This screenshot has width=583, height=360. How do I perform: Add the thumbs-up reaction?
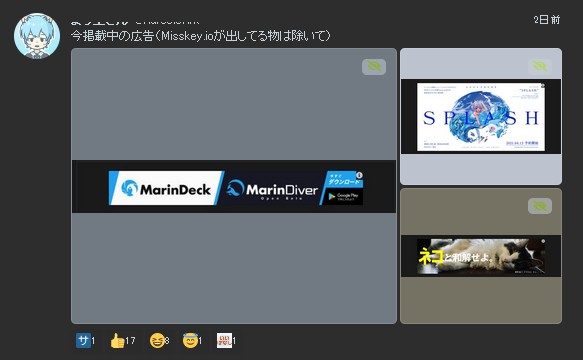[x=123, y=340]
